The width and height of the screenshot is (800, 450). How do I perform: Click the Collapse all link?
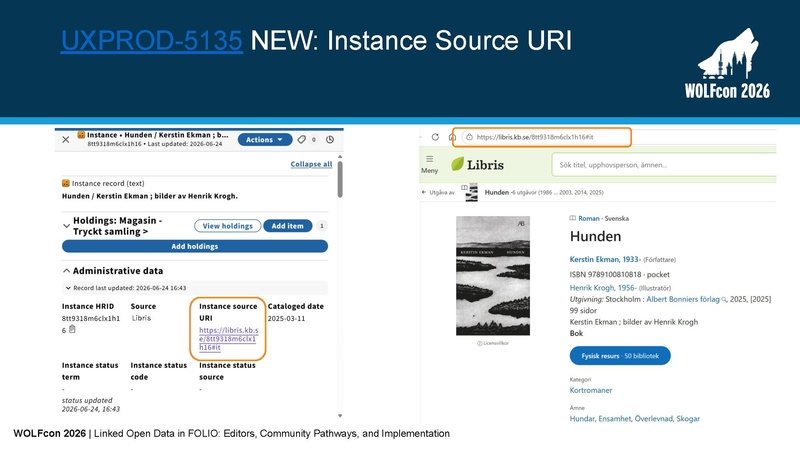pyautogui.click(x=311, y=164)
